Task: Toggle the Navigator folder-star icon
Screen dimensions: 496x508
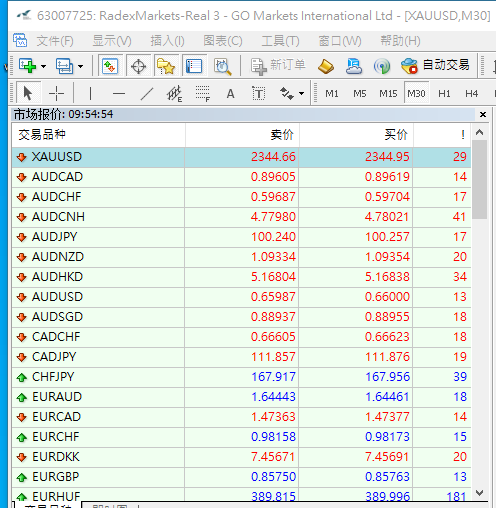Action: coord(166,66)
